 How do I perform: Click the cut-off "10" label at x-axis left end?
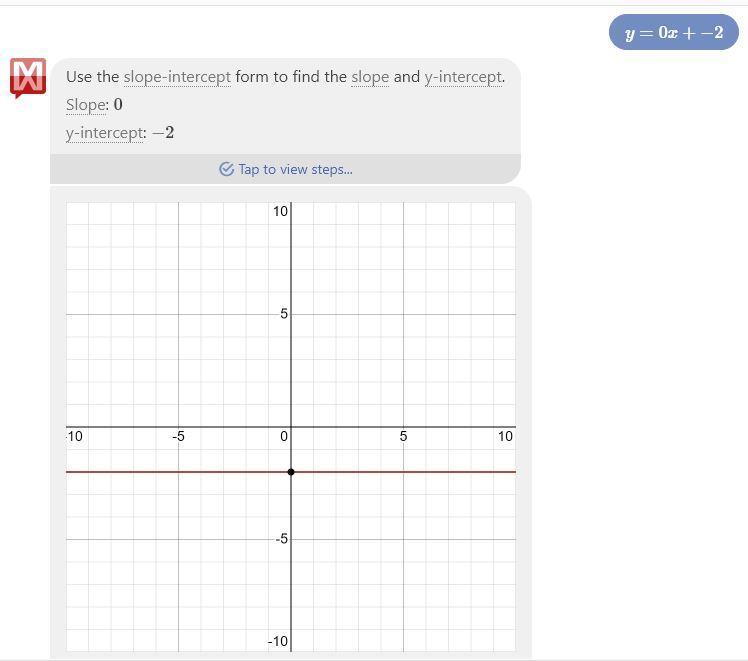tap(75, 436)
